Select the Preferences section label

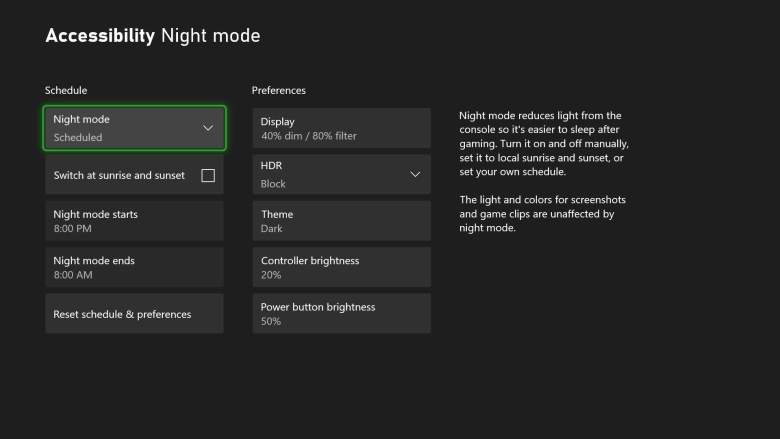pos(279,90)
